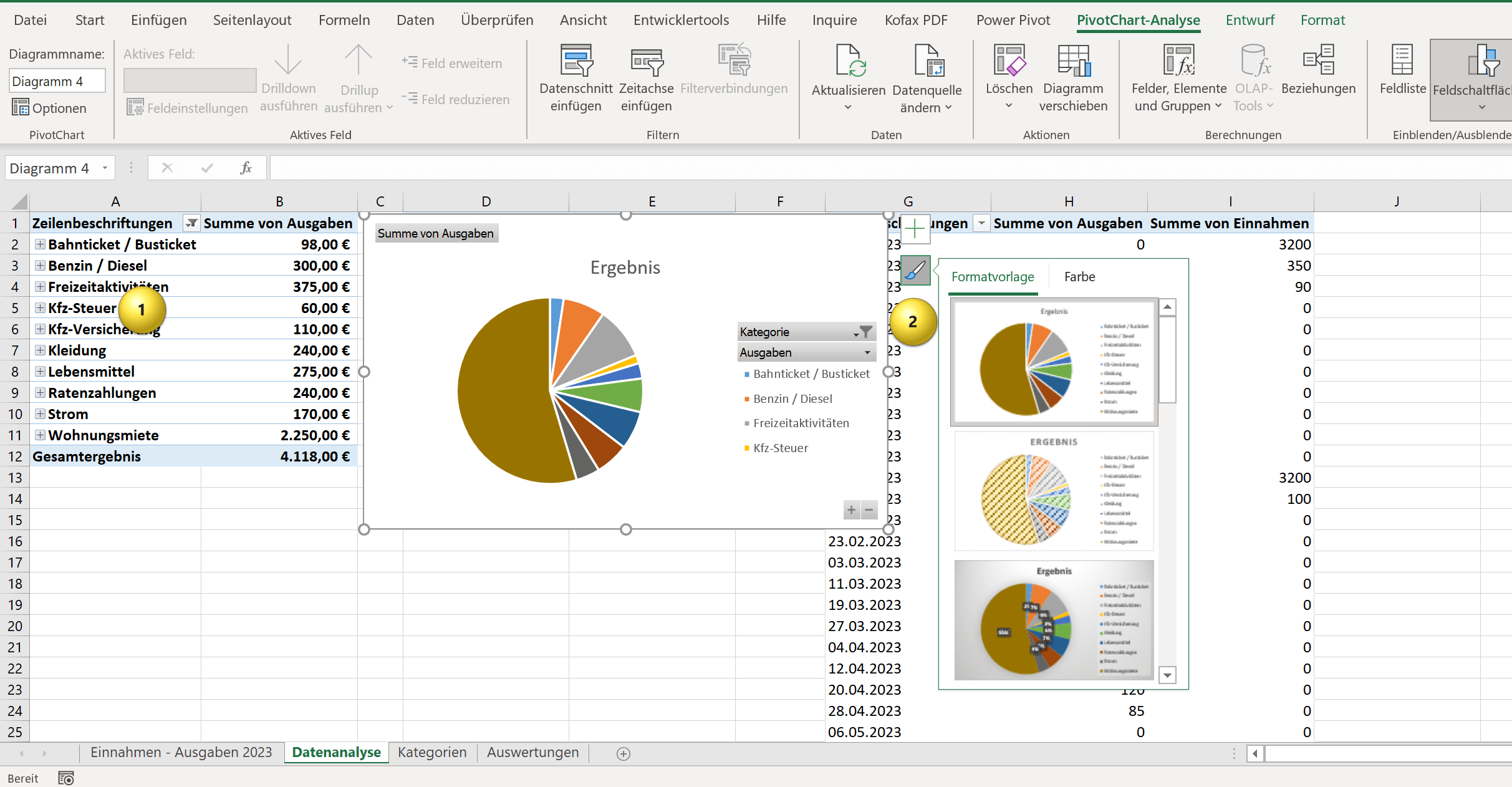Expand the Kleidung row

pos(41,350)
